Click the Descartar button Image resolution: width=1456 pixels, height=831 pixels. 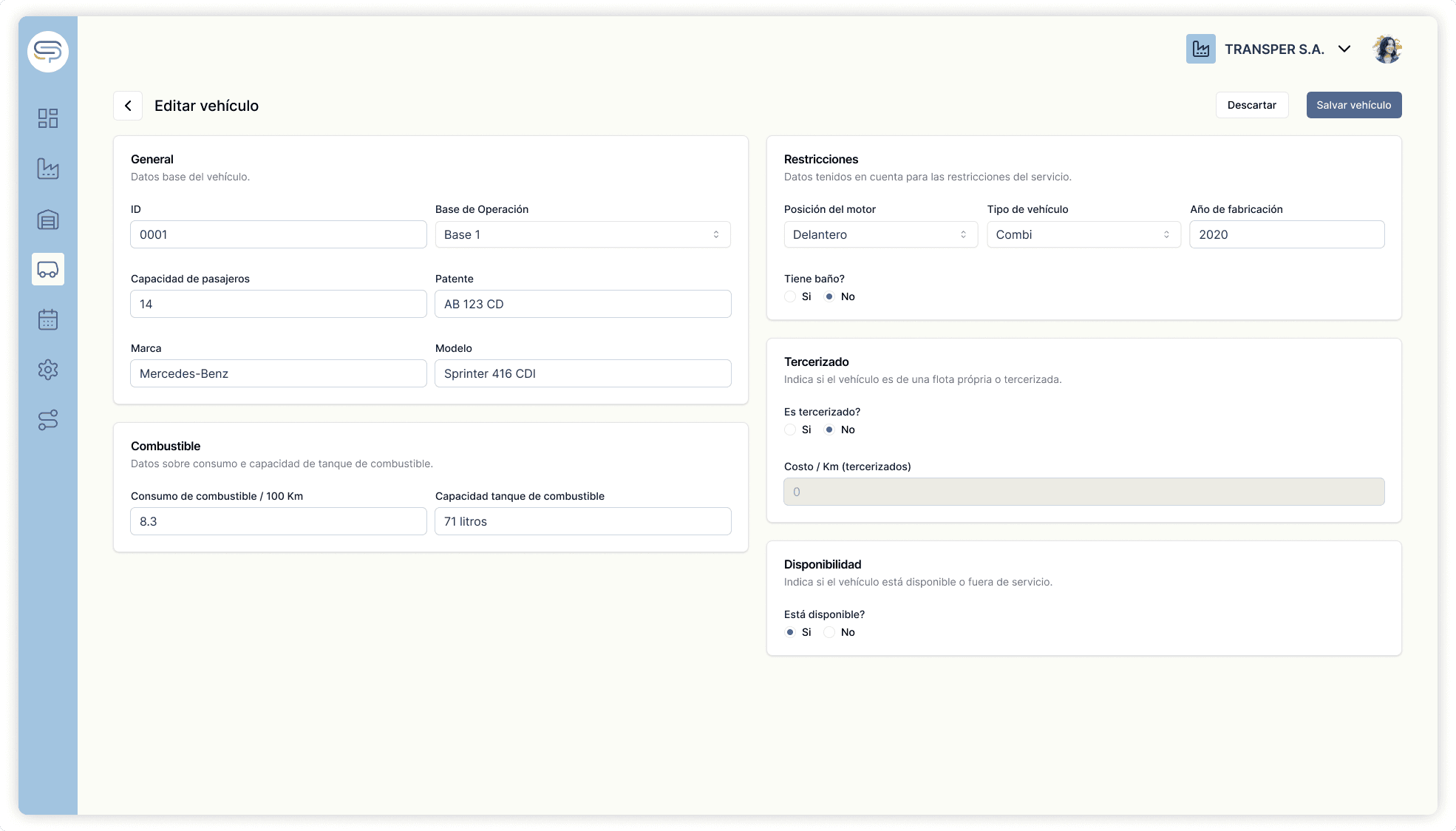point(1251,105)
